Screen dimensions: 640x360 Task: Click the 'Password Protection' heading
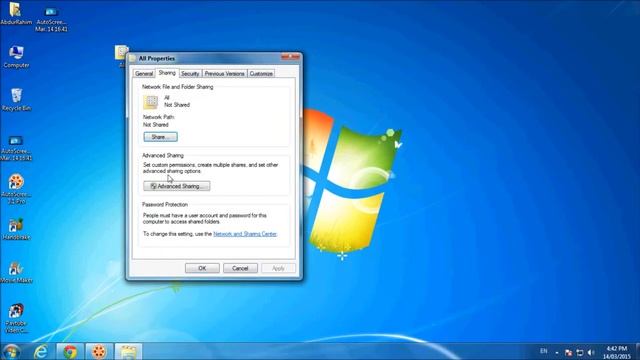click(x=165, y=204)
